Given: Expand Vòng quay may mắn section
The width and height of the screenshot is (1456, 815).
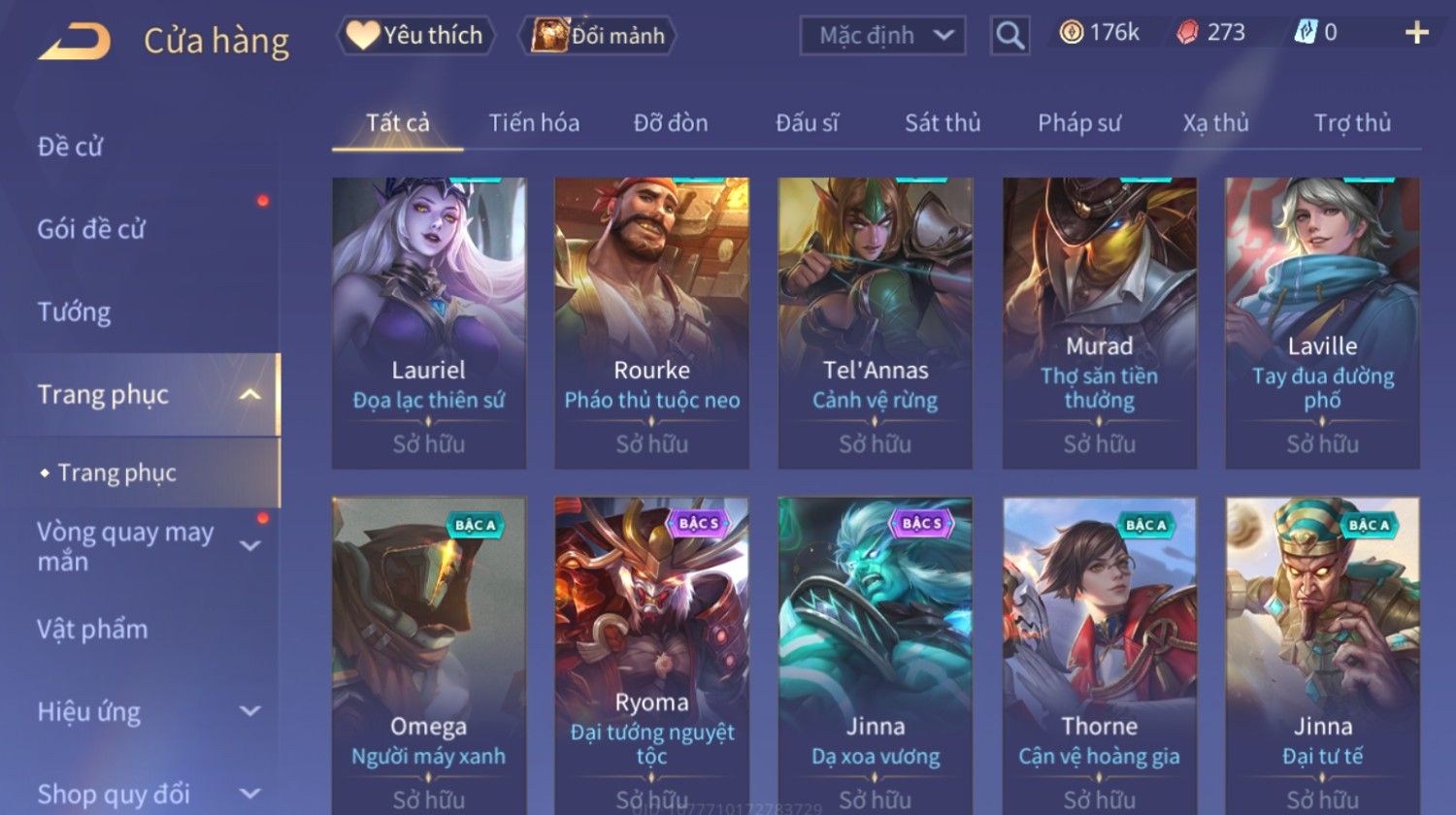Looking at the screenshot, I should point(250,546).
